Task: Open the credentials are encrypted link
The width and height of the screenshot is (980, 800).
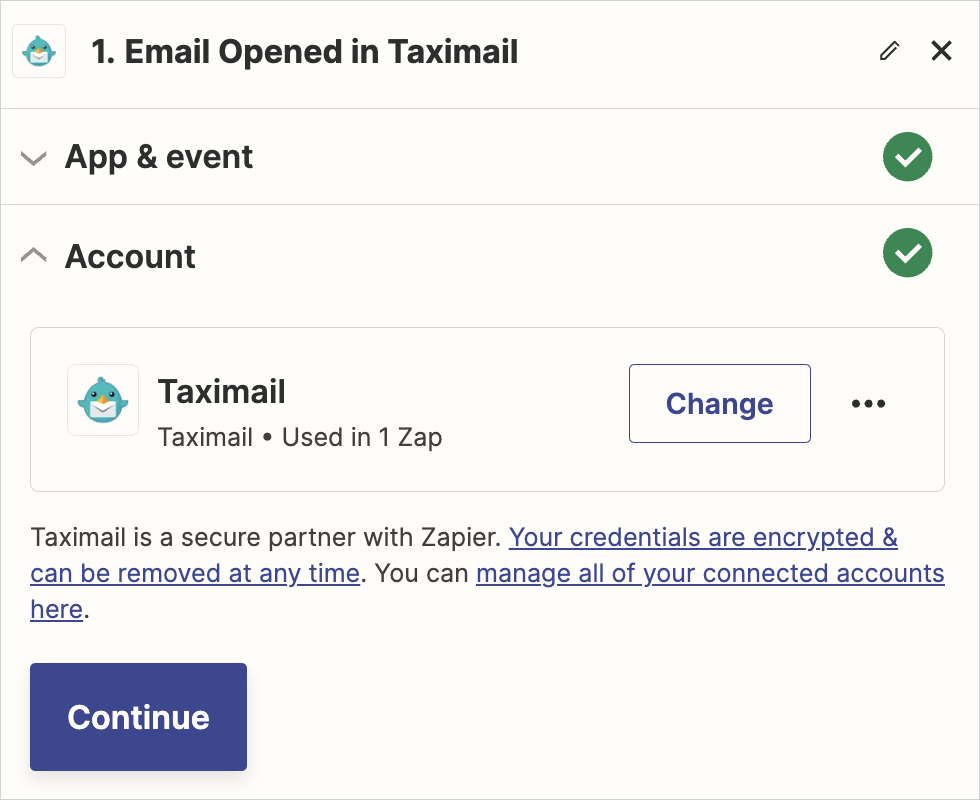Action: (703, 538)
